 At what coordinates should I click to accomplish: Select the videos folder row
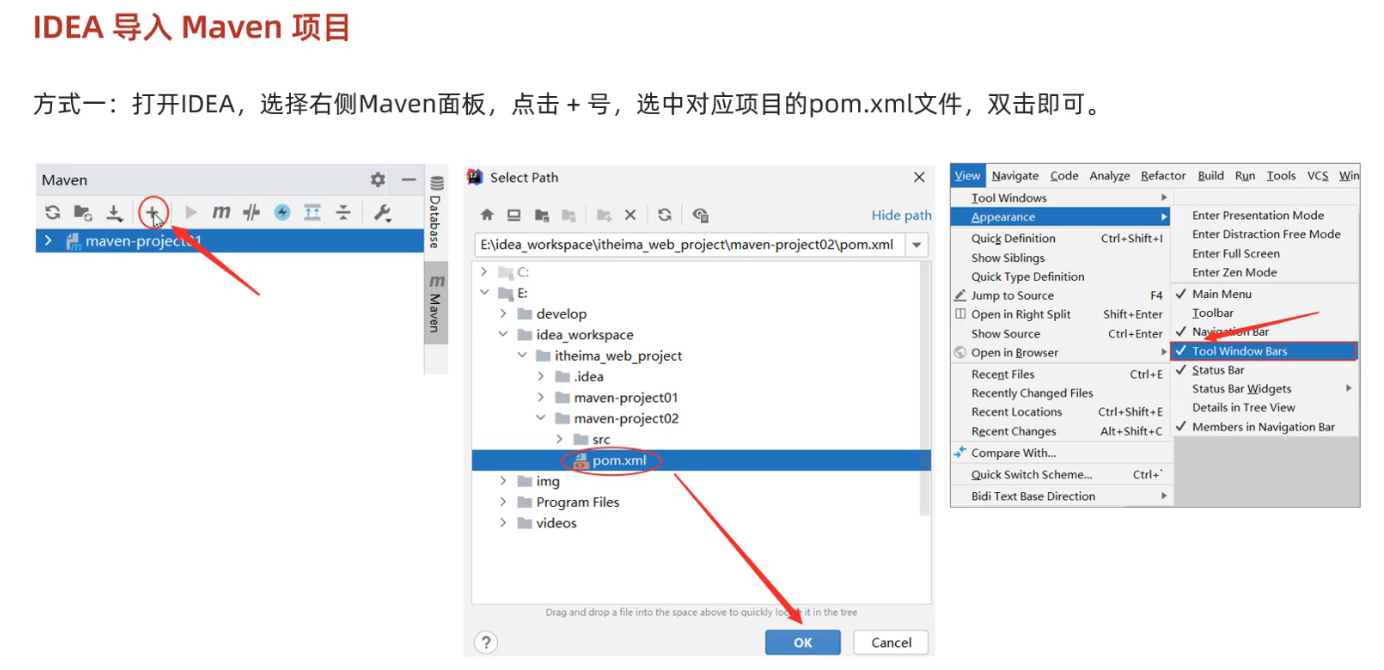pyautogui.click(x=695, y=523)
